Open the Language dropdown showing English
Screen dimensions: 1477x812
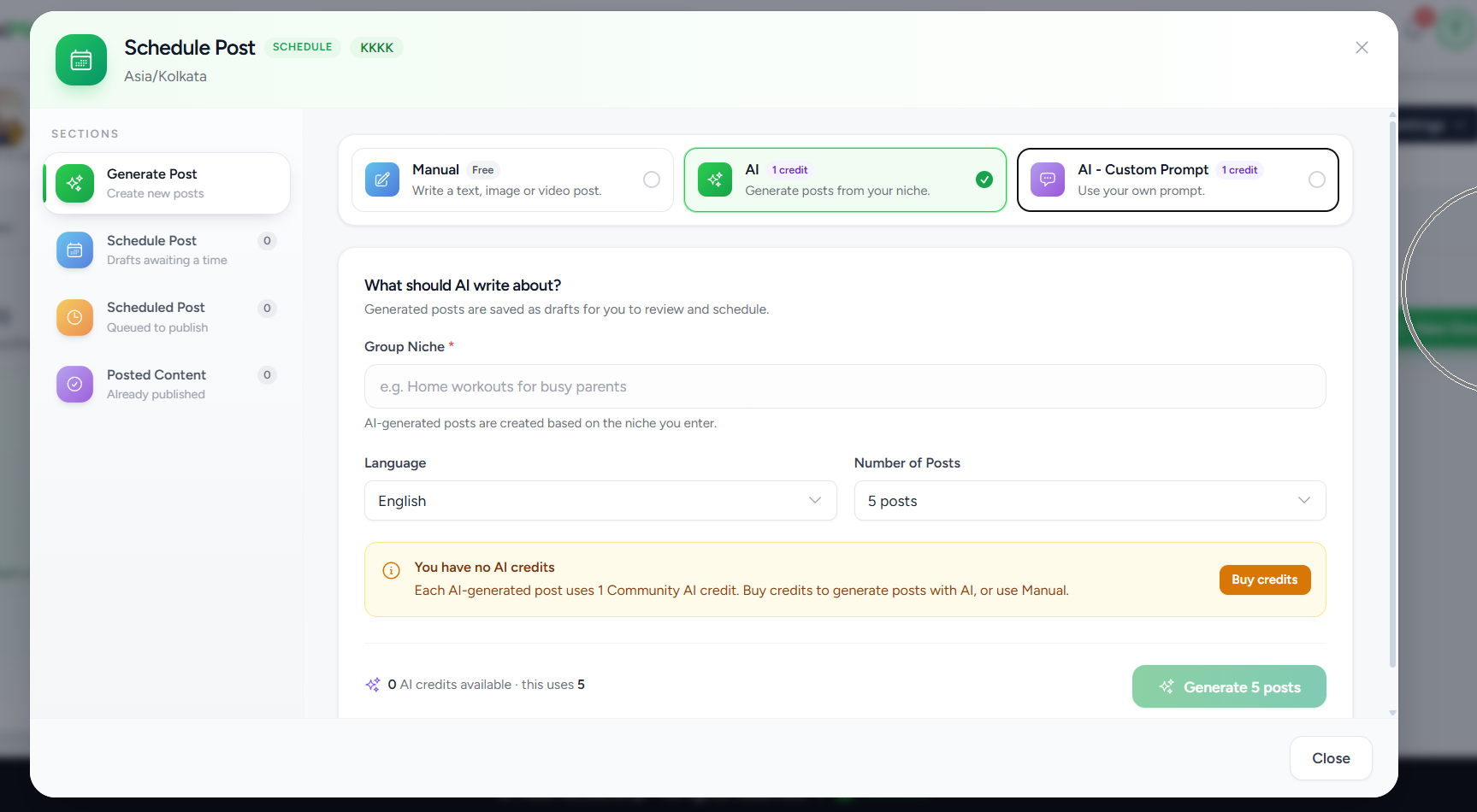(600, 501)
